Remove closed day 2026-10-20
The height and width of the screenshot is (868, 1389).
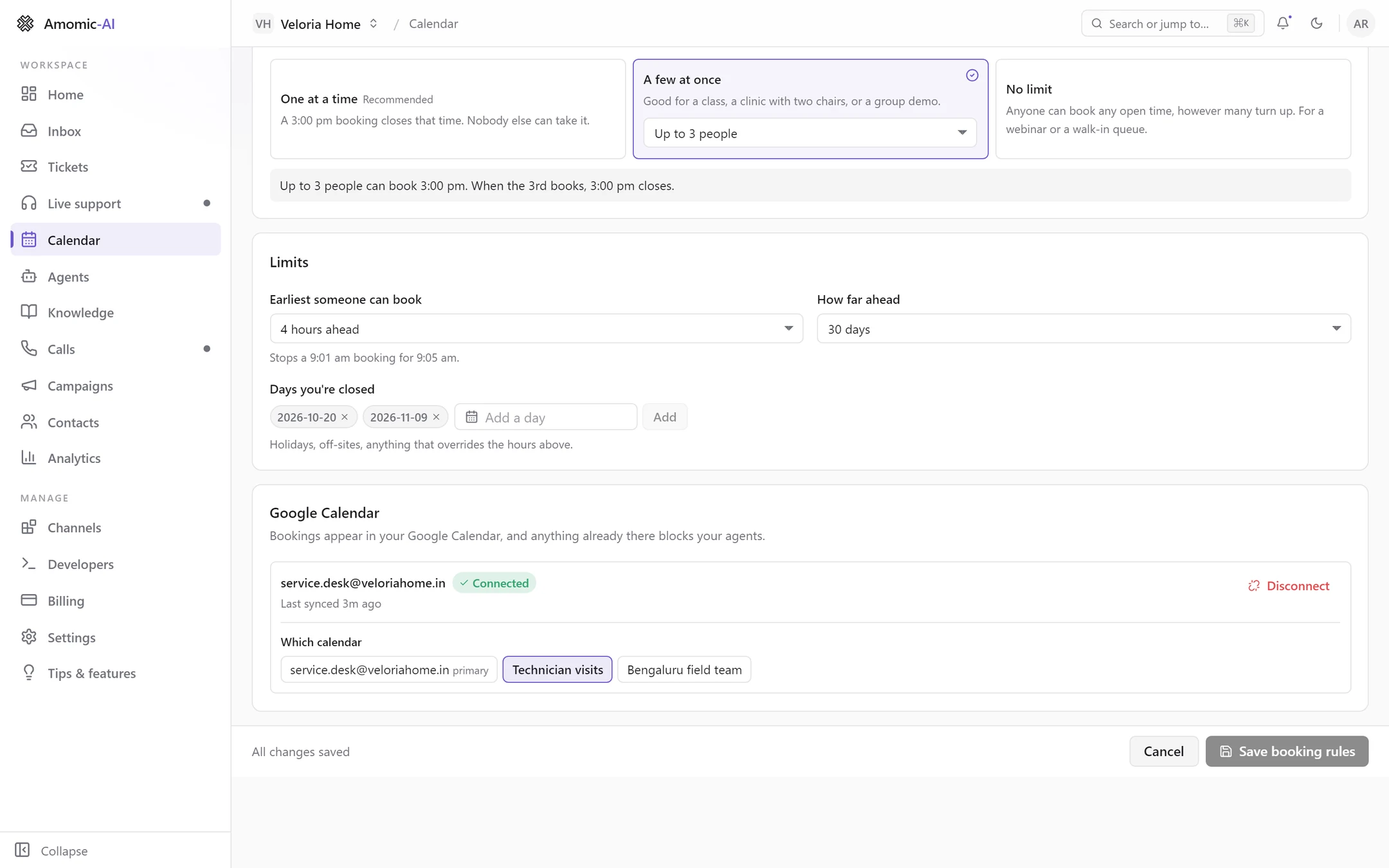tap(345, 417)
